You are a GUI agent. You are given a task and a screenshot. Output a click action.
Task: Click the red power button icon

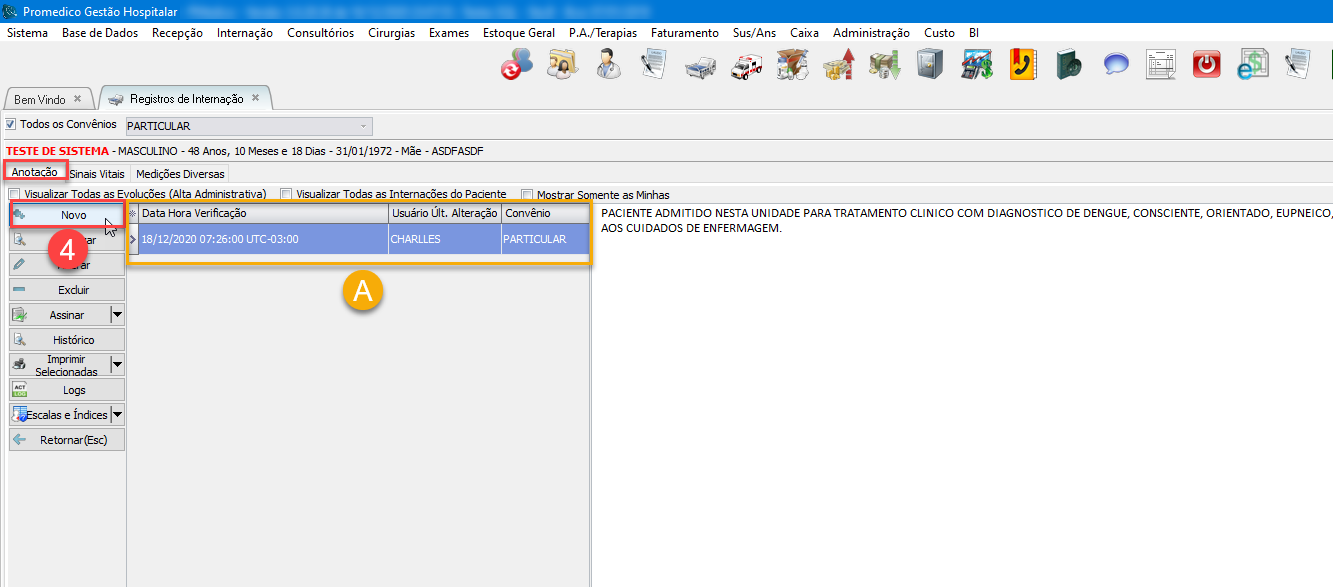[1207, 65]
